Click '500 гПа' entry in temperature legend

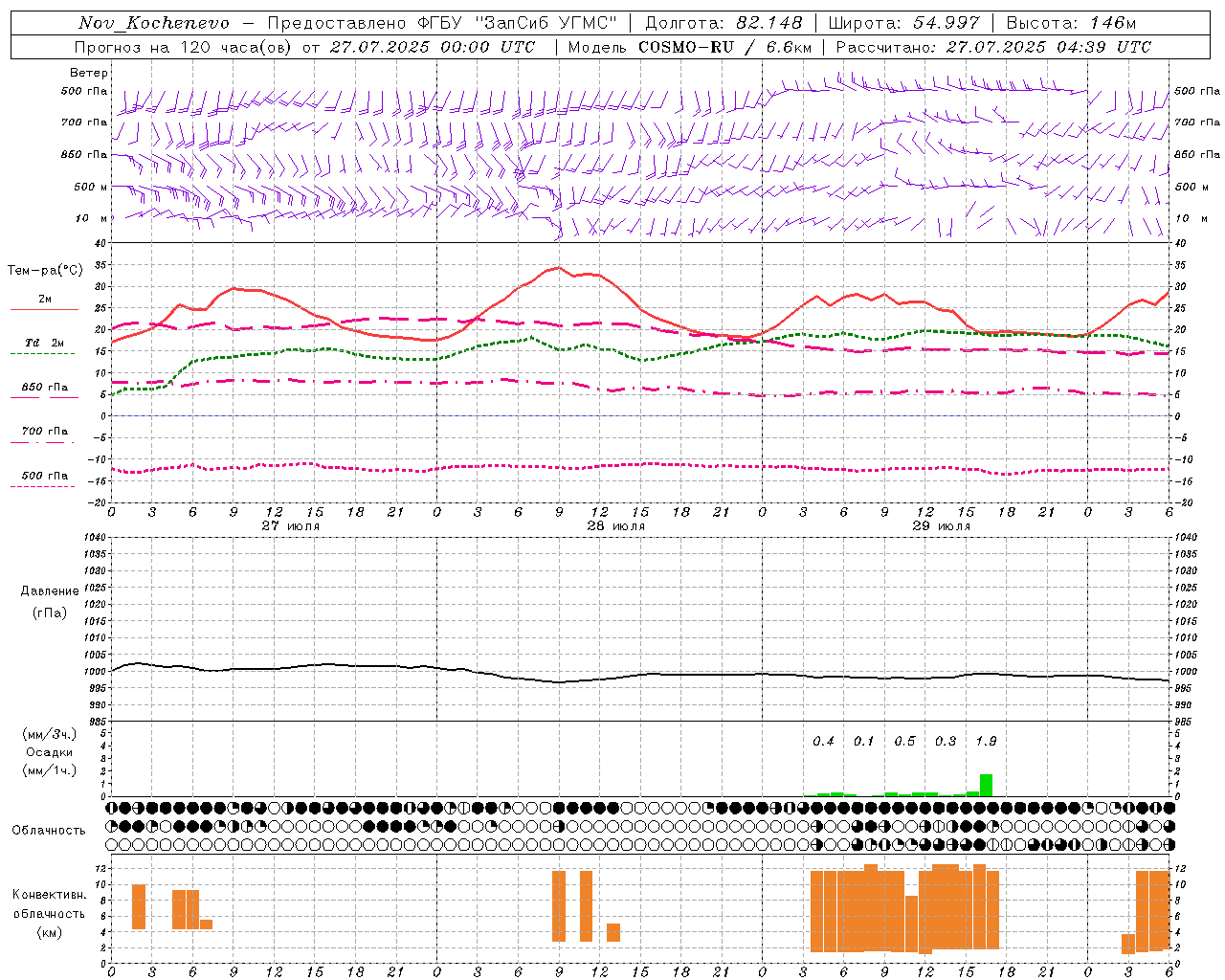click(x=45, y=476)
